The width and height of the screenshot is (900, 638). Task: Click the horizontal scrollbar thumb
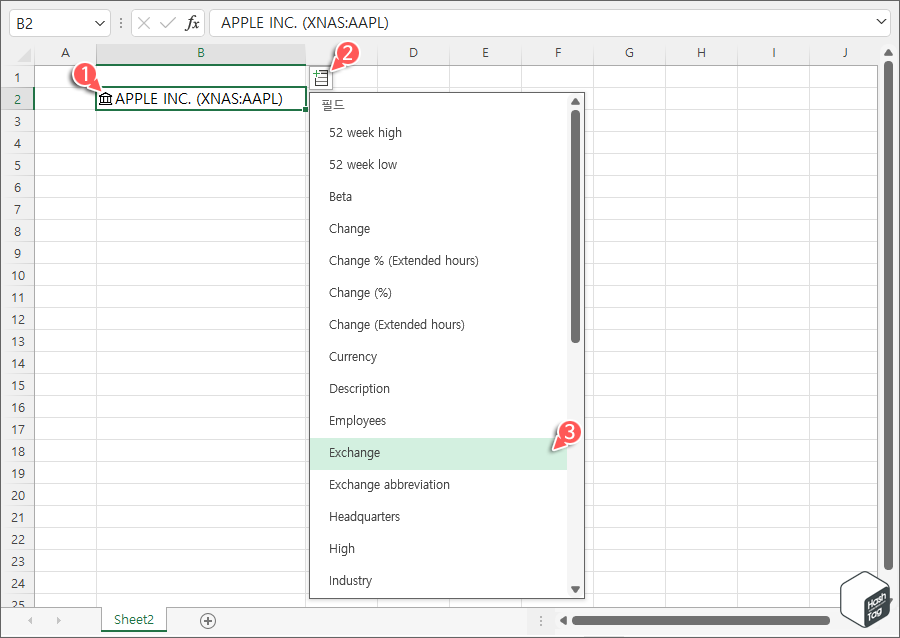[x=701, y=620]
